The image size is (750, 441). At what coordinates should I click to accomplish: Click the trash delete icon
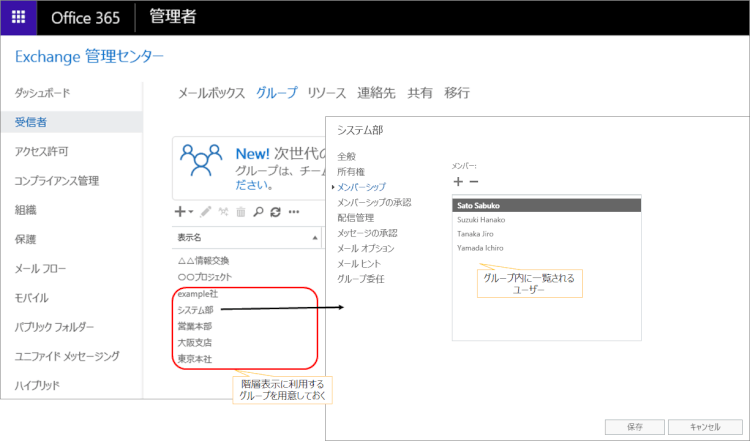point(240,212)
